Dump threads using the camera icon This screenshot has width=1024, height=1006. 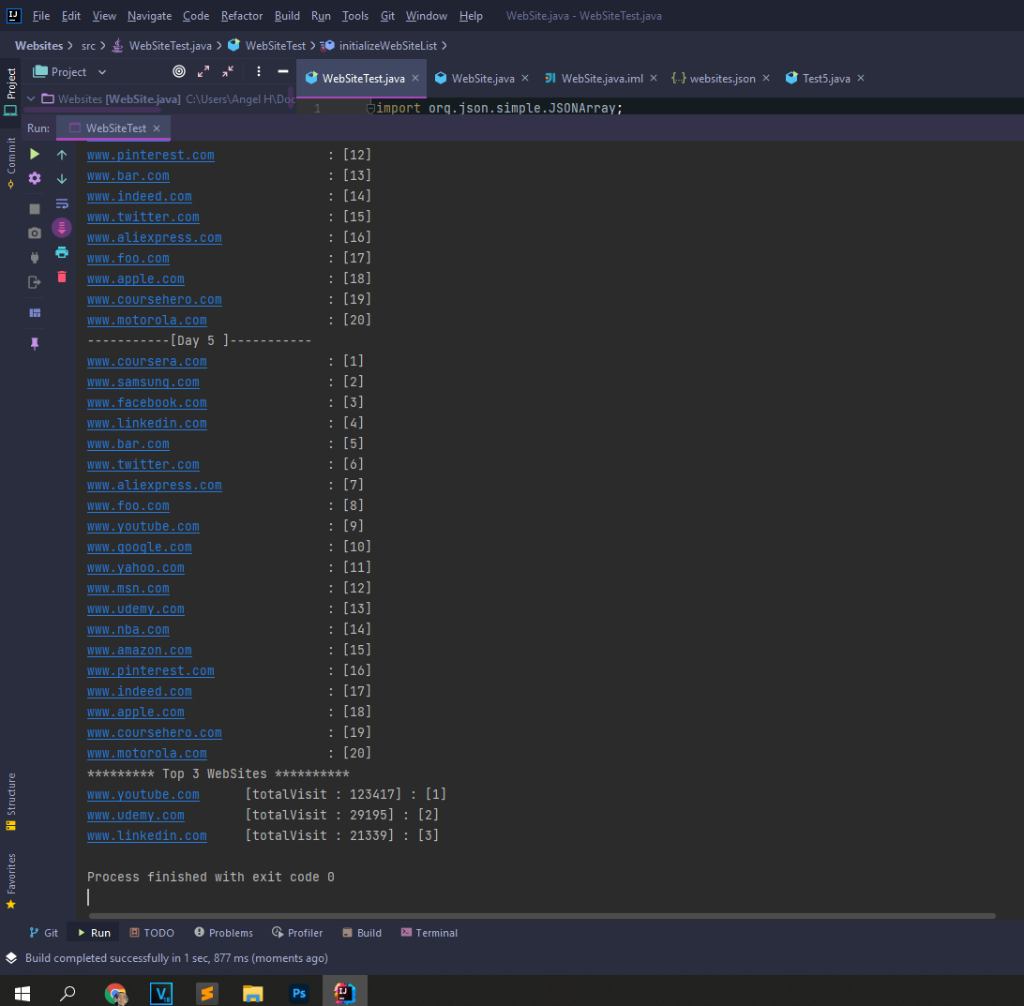point(35,233)
